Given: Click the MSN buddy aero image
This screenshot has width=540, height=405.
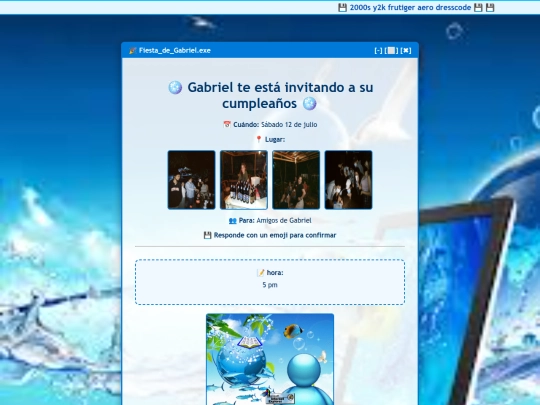Looking at the screenshot, I should (270, 359).
